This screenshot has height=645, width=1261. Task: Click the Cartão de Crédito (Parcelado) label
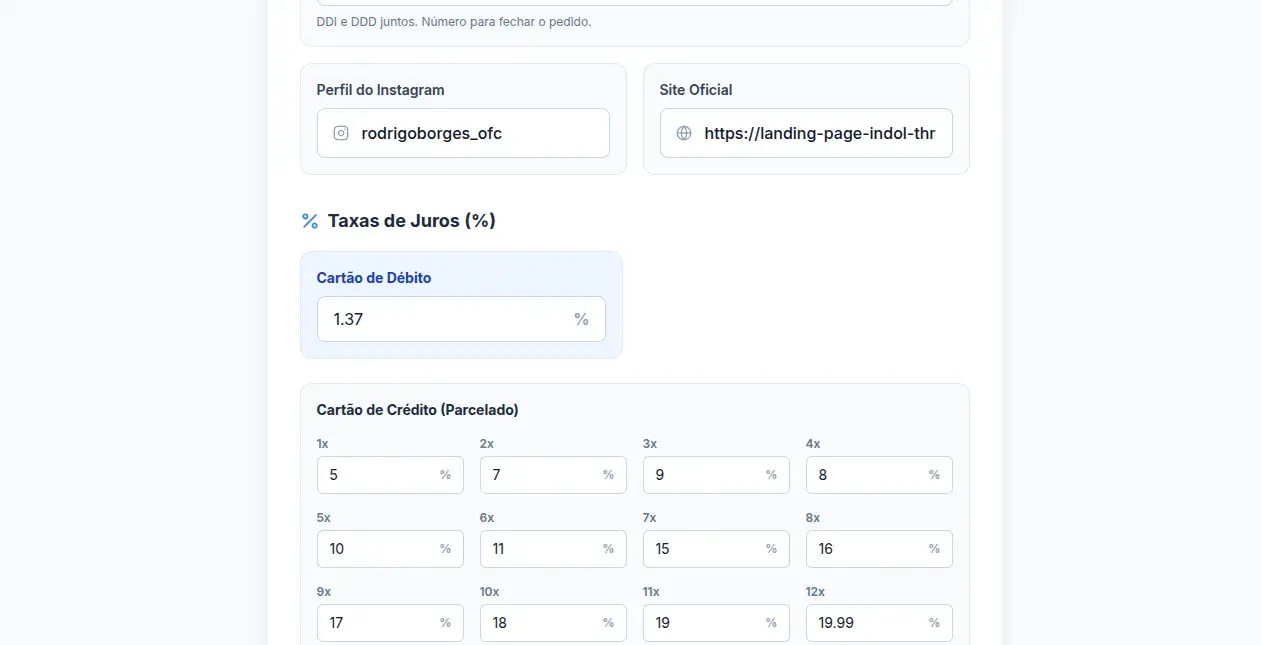(x=418, y=410)
